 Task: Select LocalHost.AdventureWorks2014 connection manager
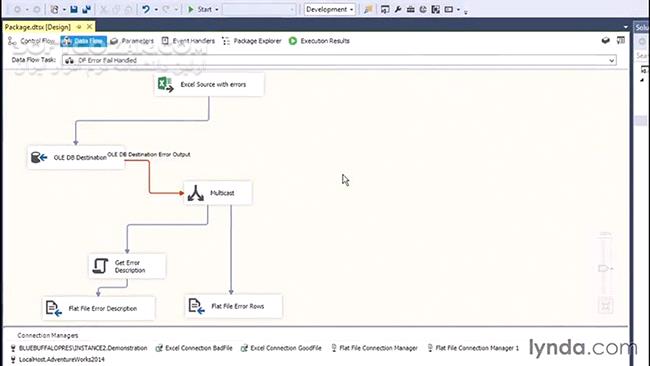tap(58, 359)
